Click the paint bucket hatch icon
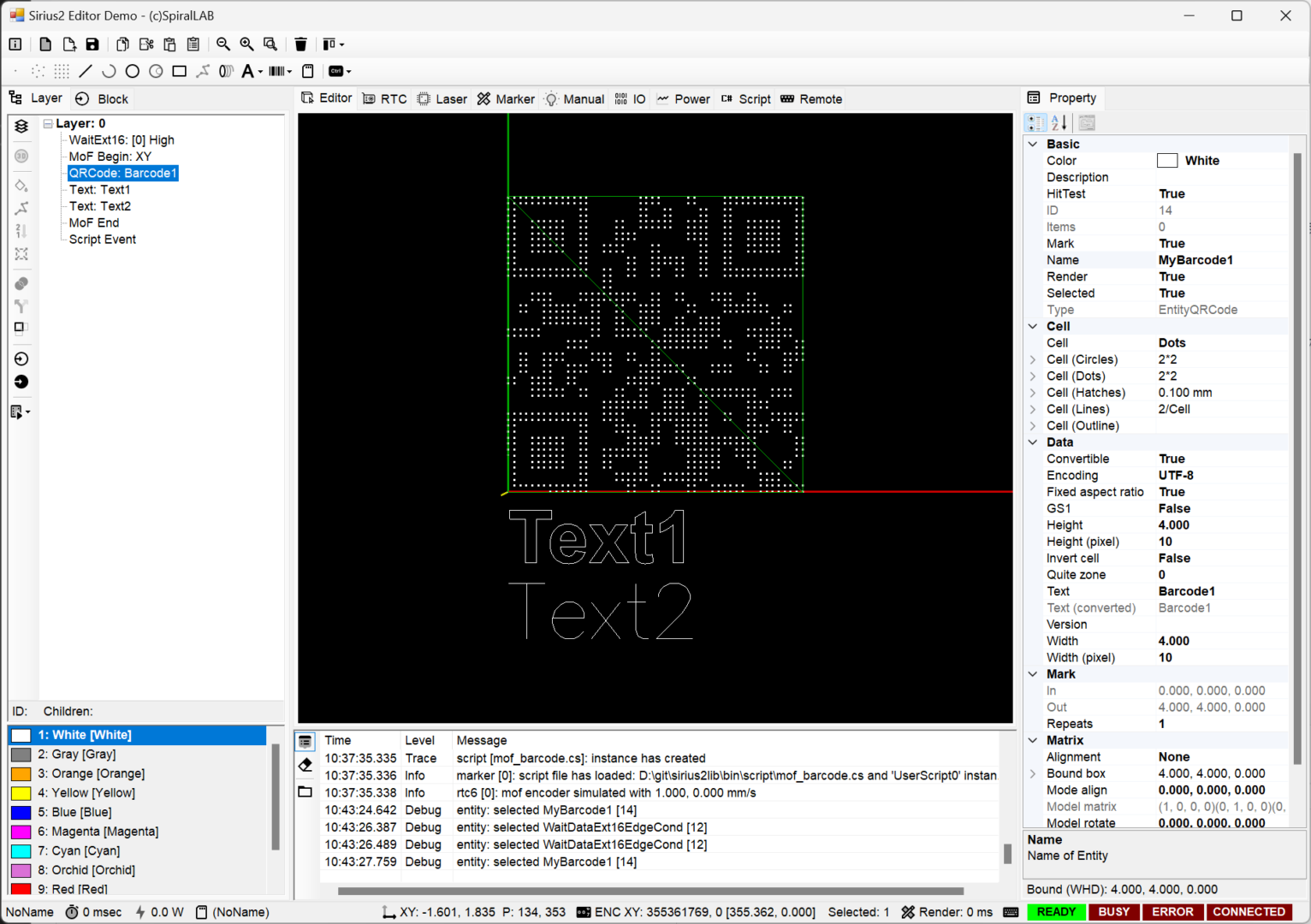 tap(21, 186)
